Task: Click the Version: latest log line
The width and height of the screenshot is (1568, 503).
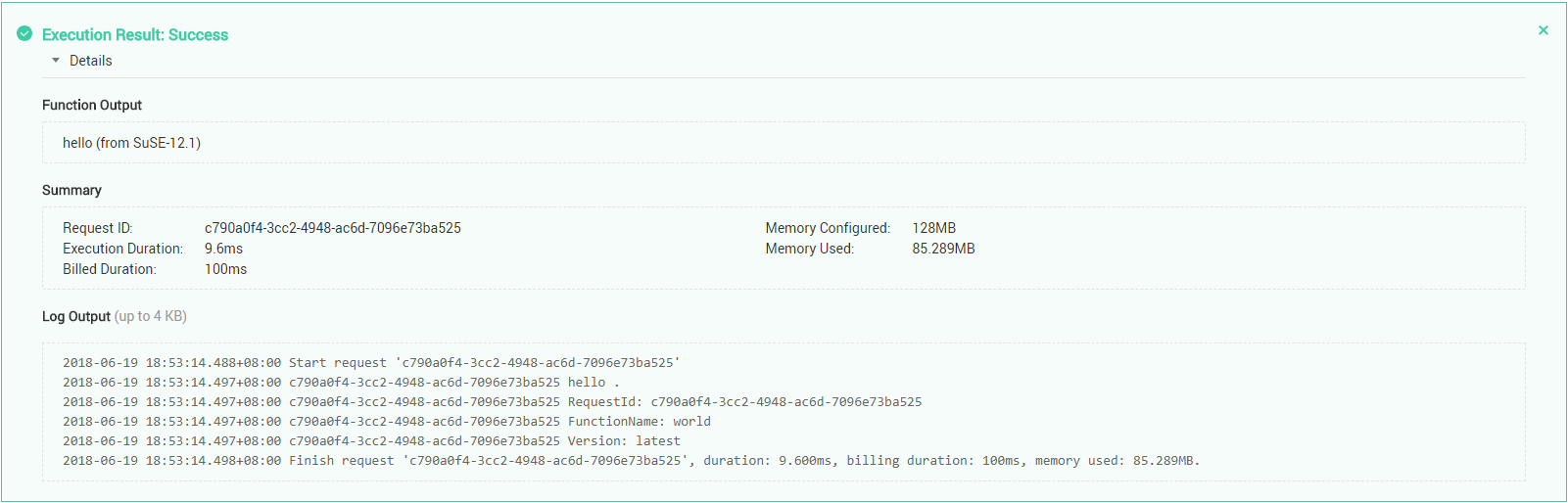Action: [x=371, y=441]
